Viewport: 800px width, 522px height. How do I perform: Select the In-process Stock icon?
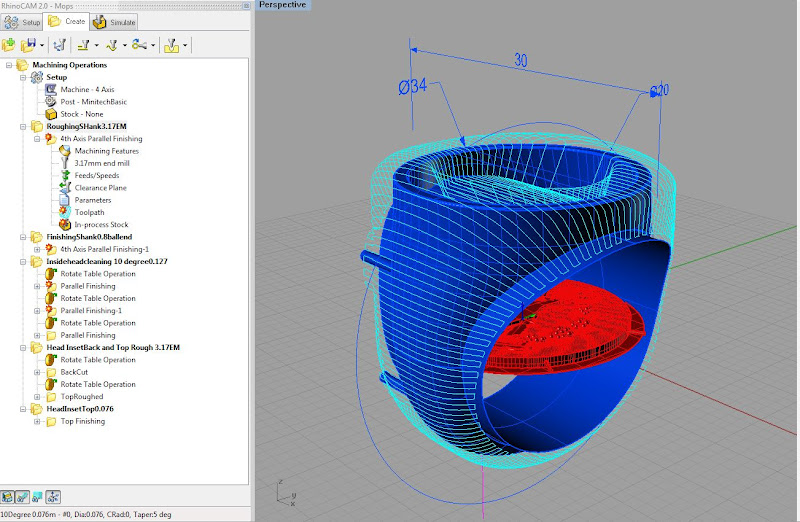tap(66, 224)
